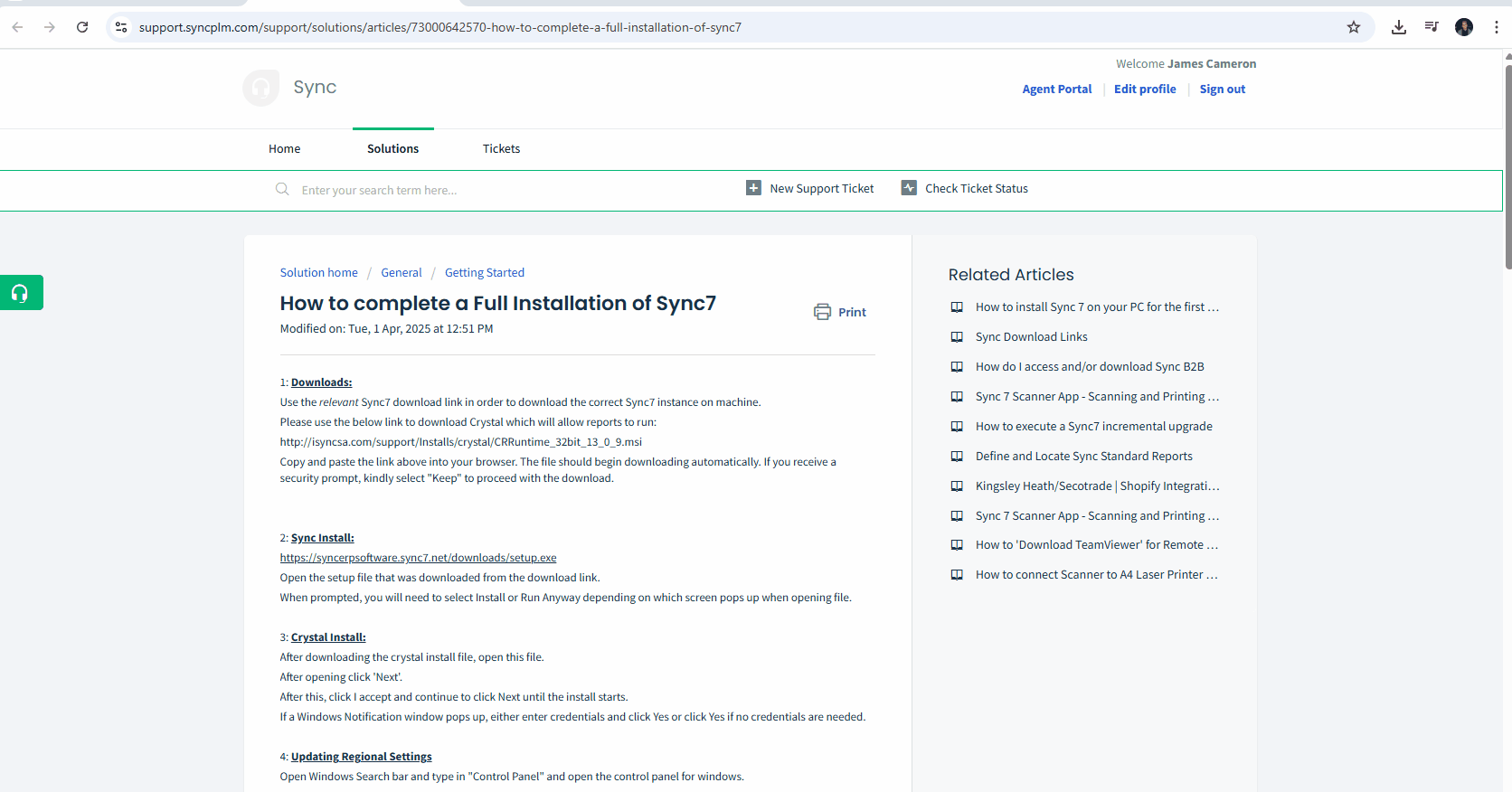
Task: Click Sign out link
Action: (1222, 90)
